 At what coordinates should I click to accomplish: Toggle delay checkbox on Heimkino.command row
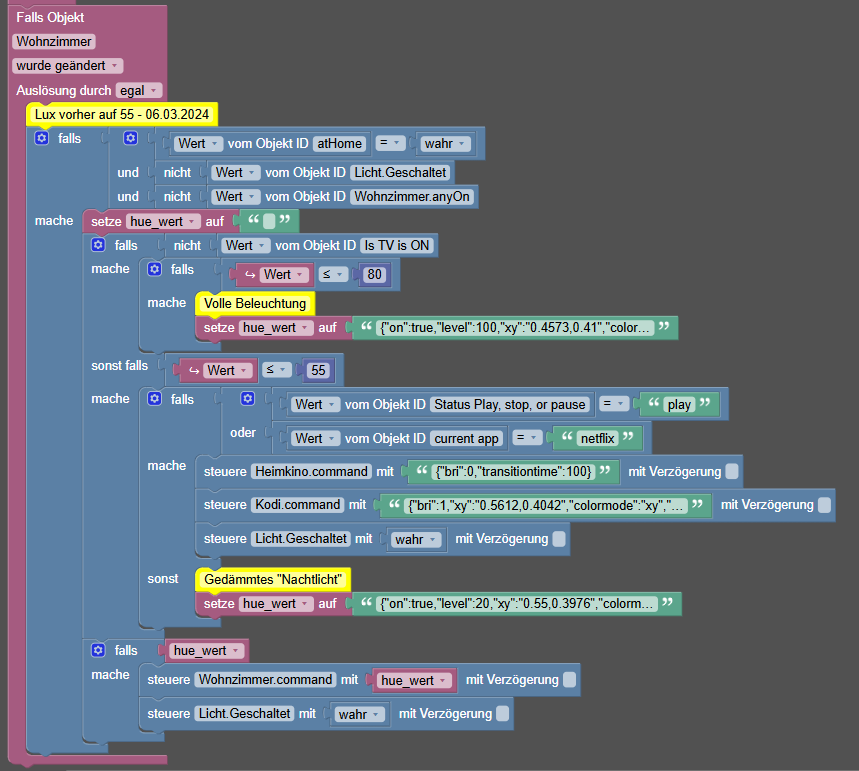click(x=732, y=471)
